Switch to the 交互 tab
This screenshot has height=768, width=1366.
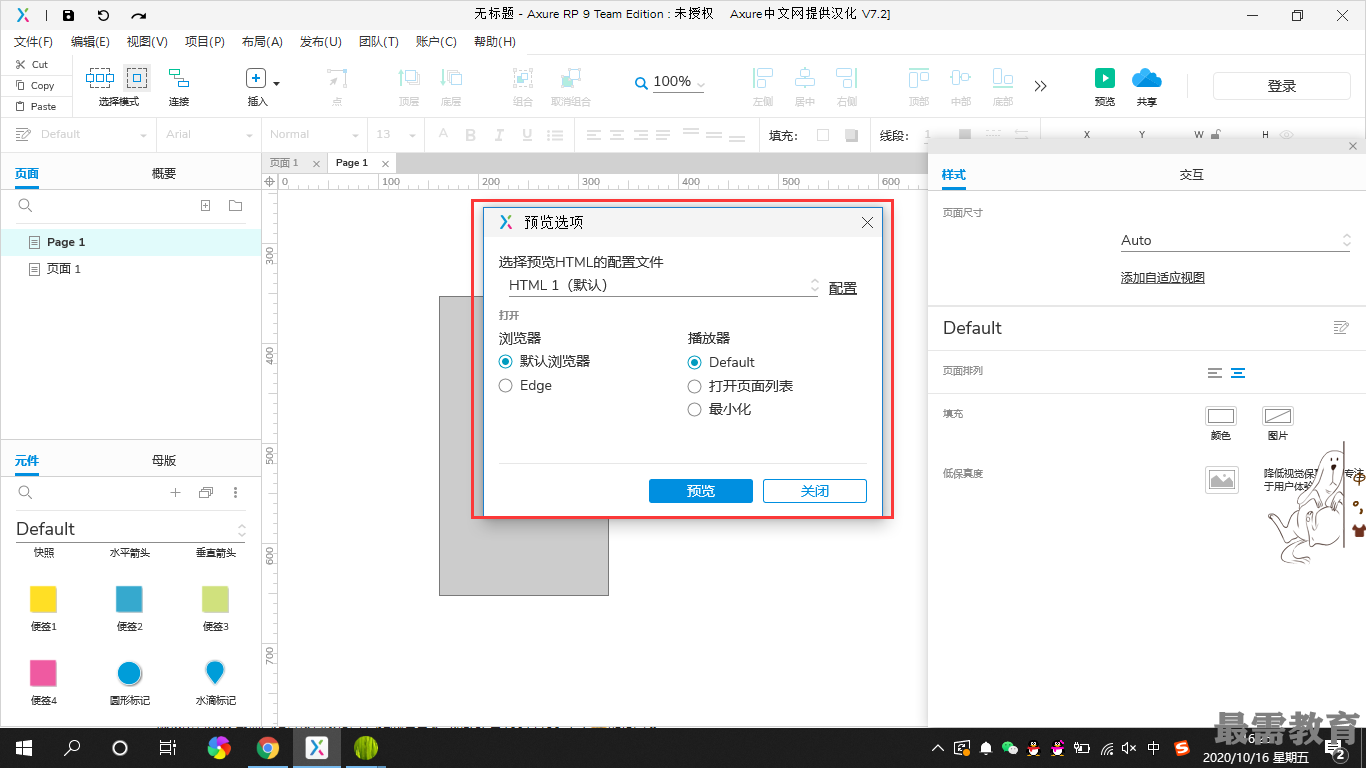(x=1191, y=175)
